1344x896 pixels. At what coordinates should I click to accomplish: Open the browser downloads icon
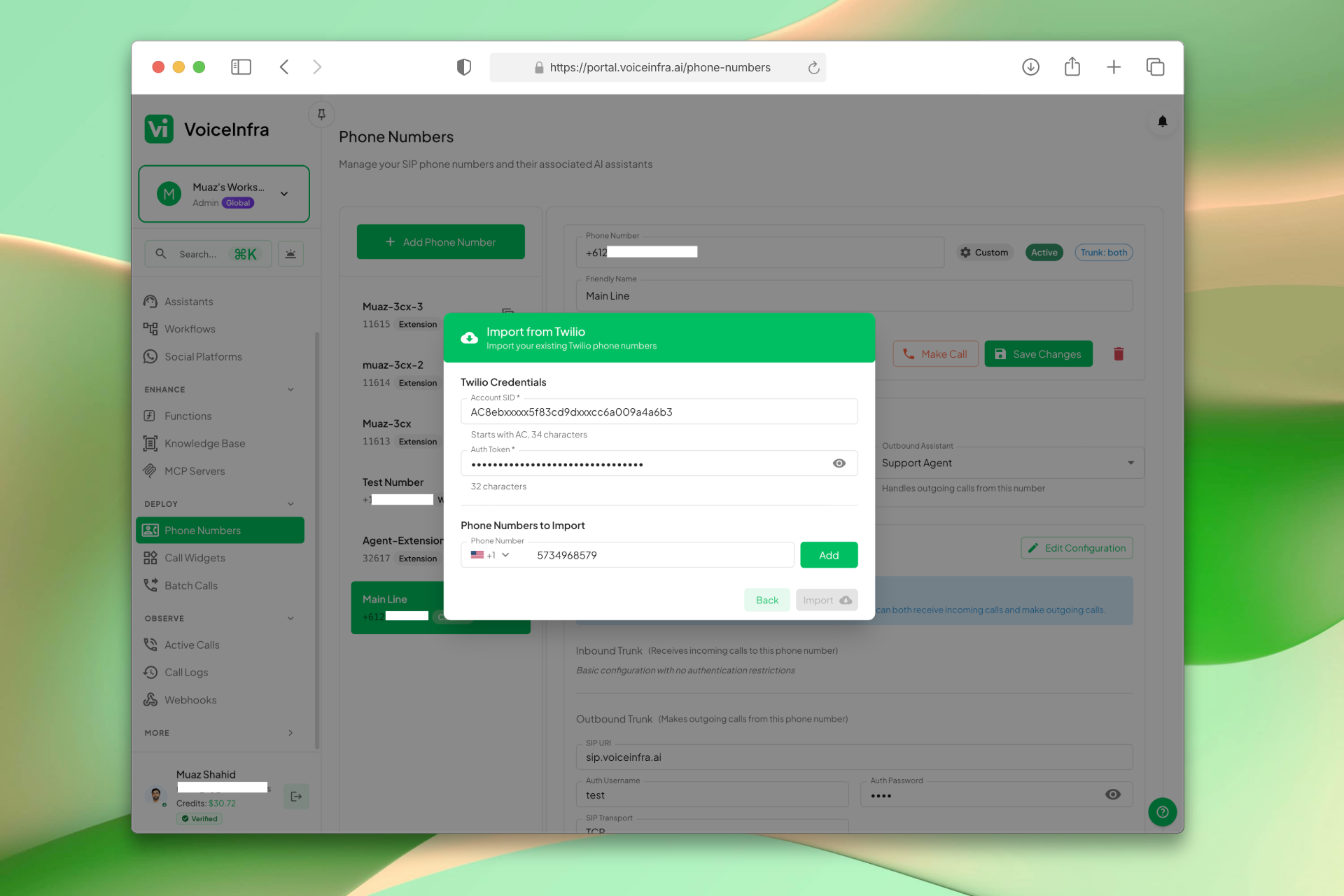pos(1030,67)
